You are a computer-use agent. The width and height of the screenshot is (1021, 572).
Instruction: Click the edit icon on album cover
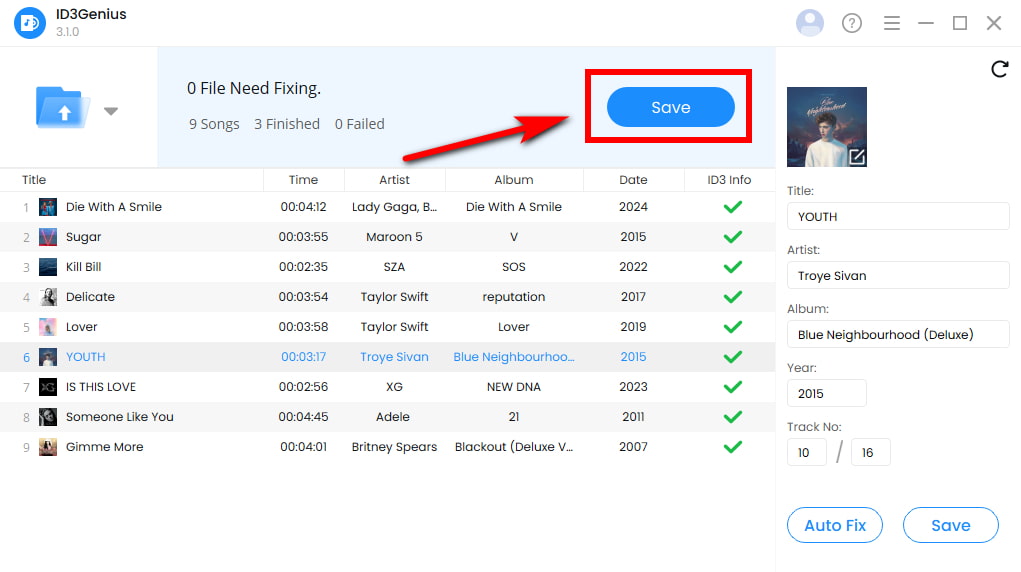pos(857,156)
